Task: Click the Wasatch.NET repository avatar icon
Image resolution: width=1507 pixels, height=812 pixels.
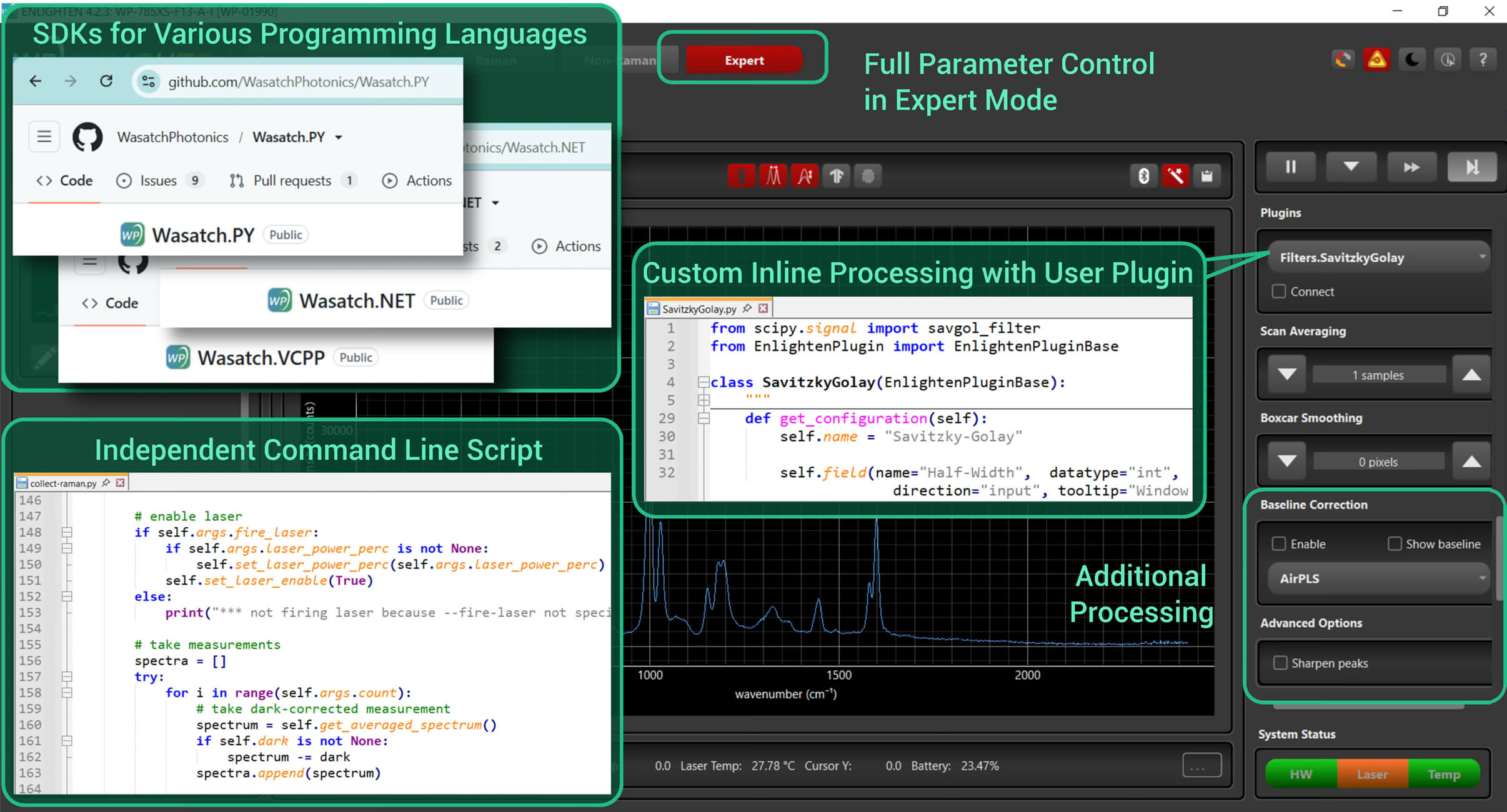Action: click(x=279, y=300)
